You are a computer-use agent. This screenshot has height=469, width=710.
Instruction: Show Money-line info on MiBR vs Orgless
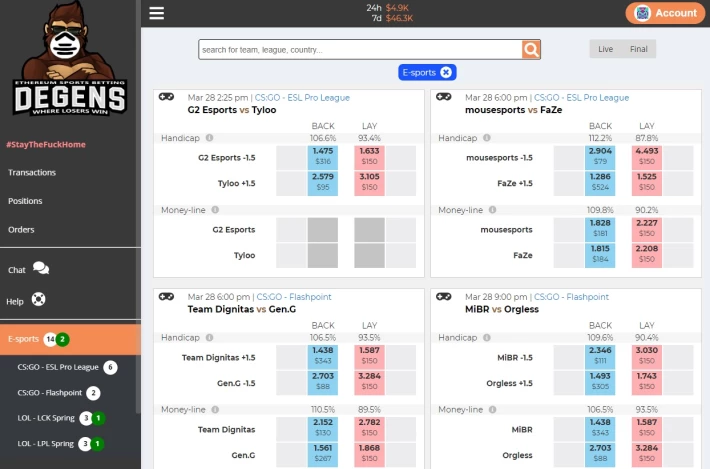pyautogui.click(x=492, y=409)
